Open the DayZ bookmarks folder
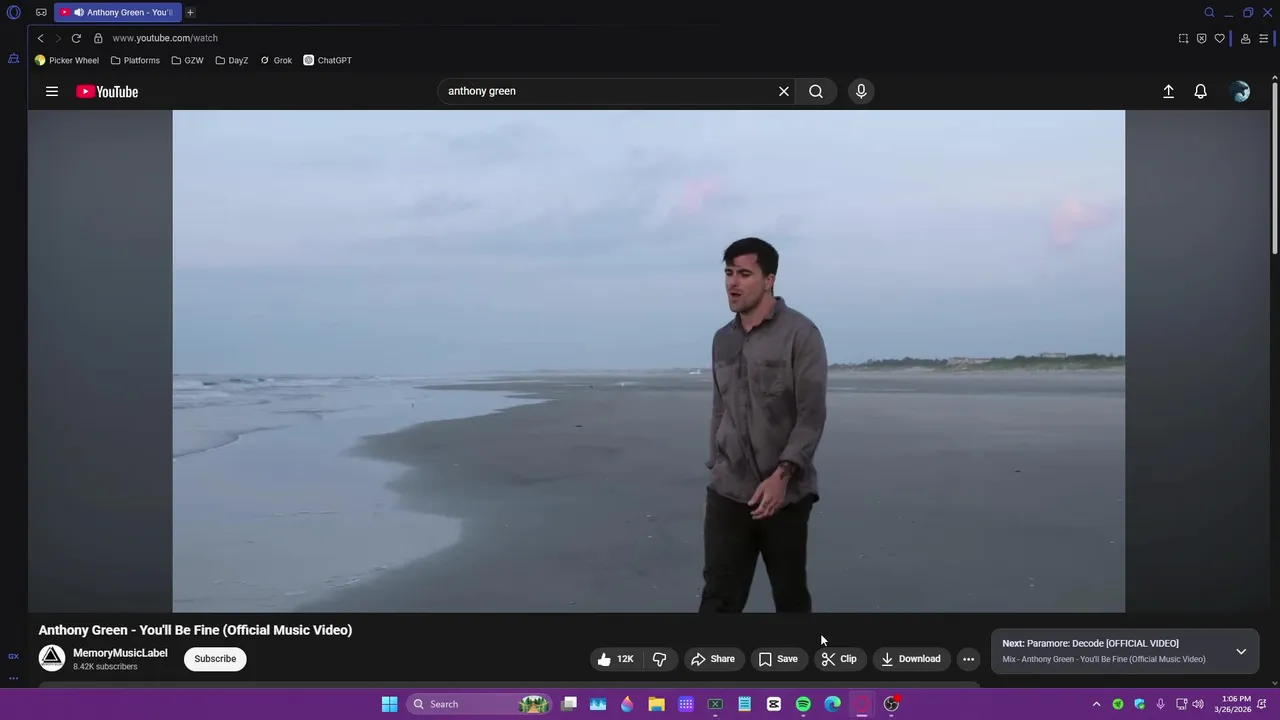 click(x=232, y=60)
